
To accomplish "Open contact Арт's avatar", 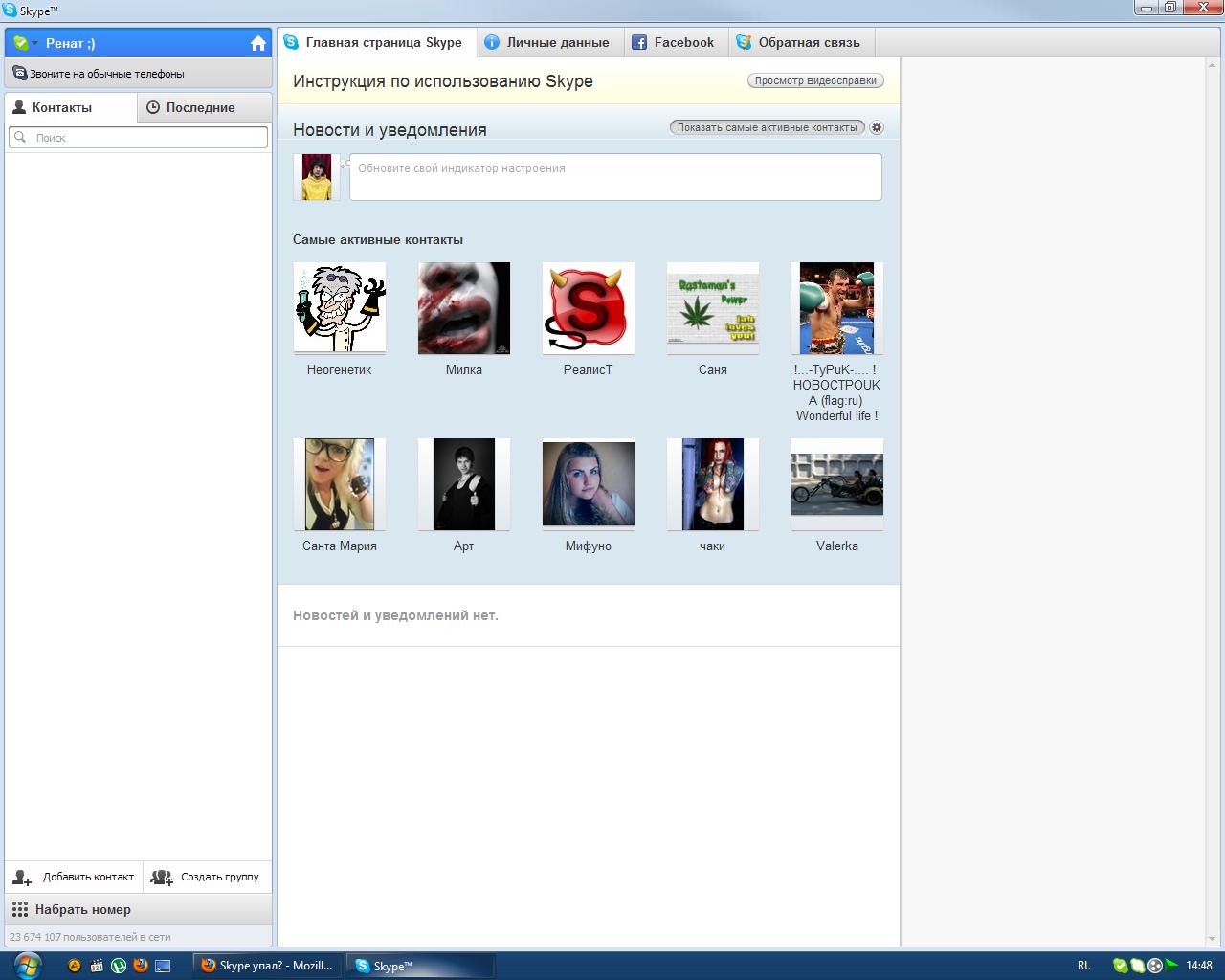I will pos(464,484).
